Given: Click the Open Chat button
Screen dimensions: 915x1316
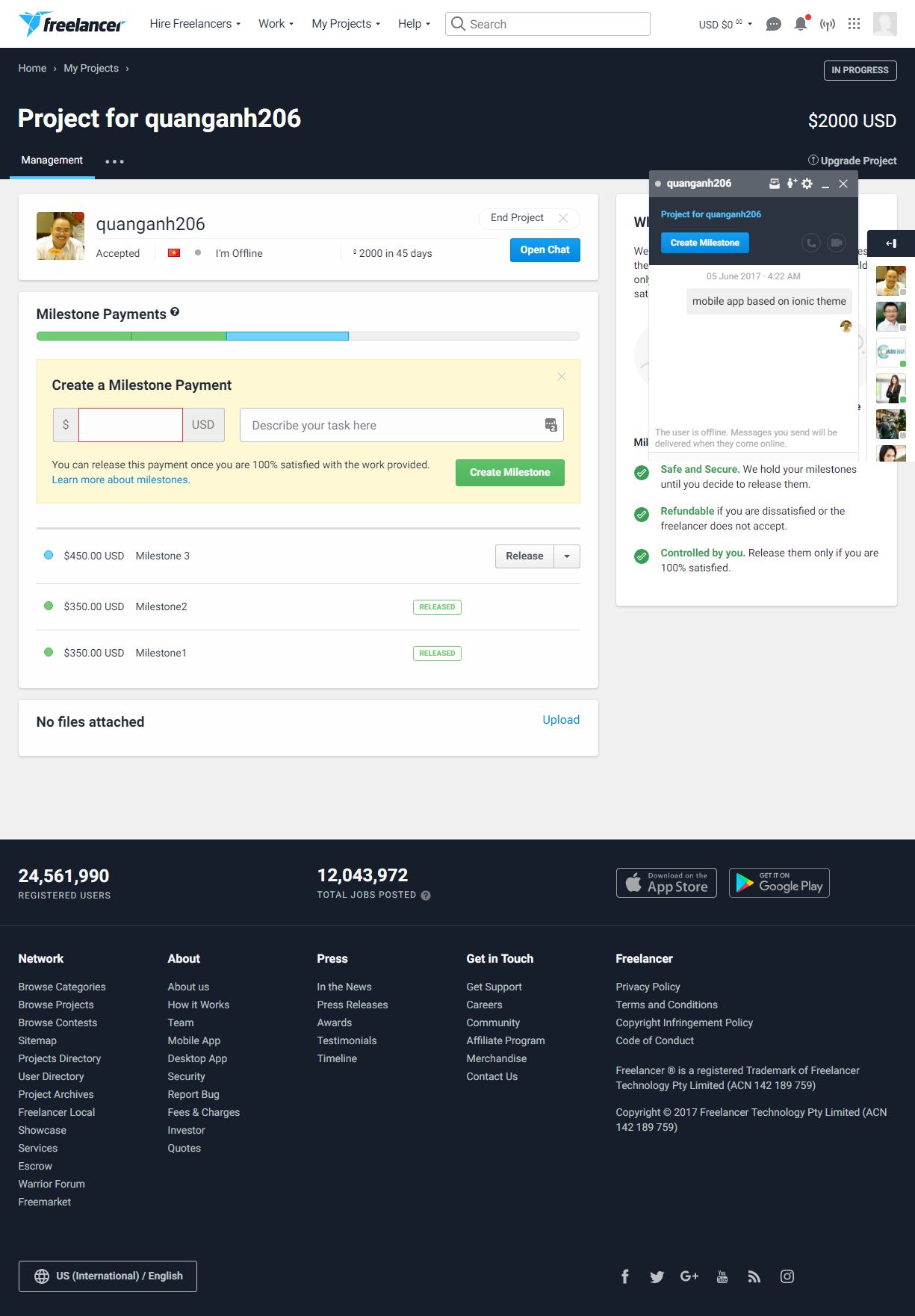Looking at the screenshot, I should coord(545,250).
